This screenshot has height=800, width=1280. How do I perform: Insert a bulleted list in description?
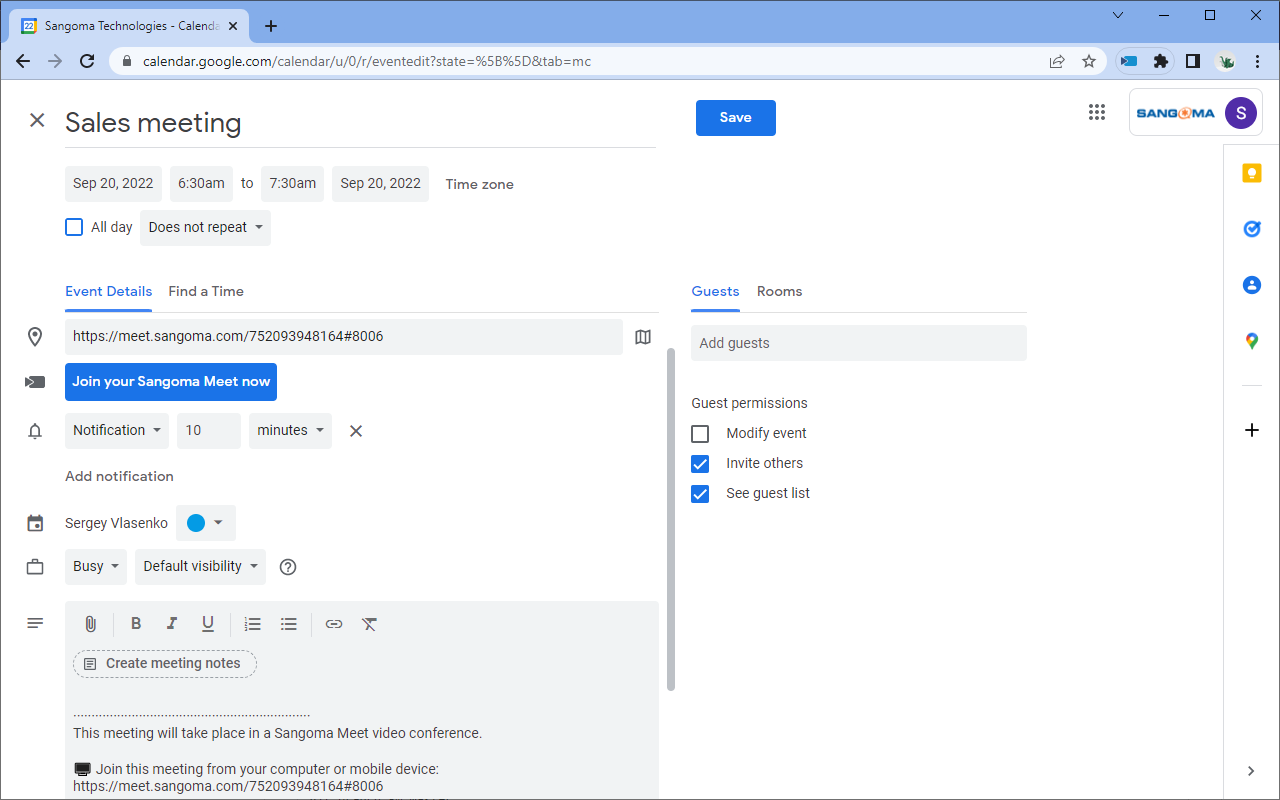point(289,624)
